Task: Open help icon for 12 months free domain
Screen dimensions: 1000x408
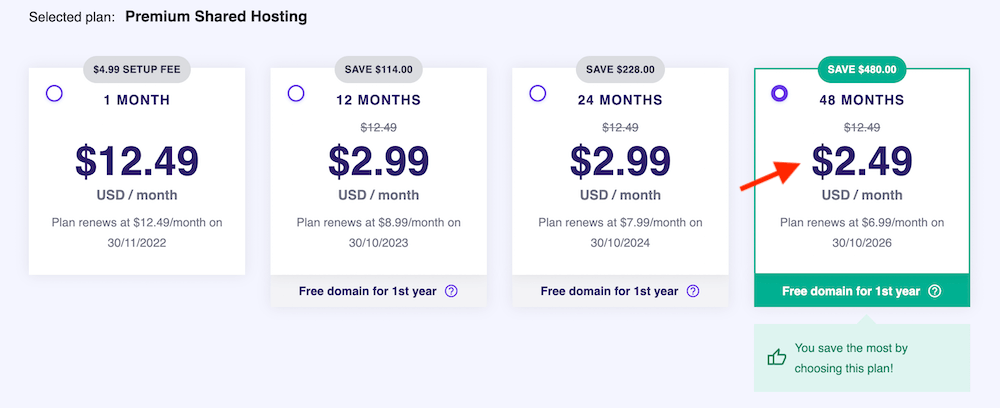Action: (x=451, y=292)
